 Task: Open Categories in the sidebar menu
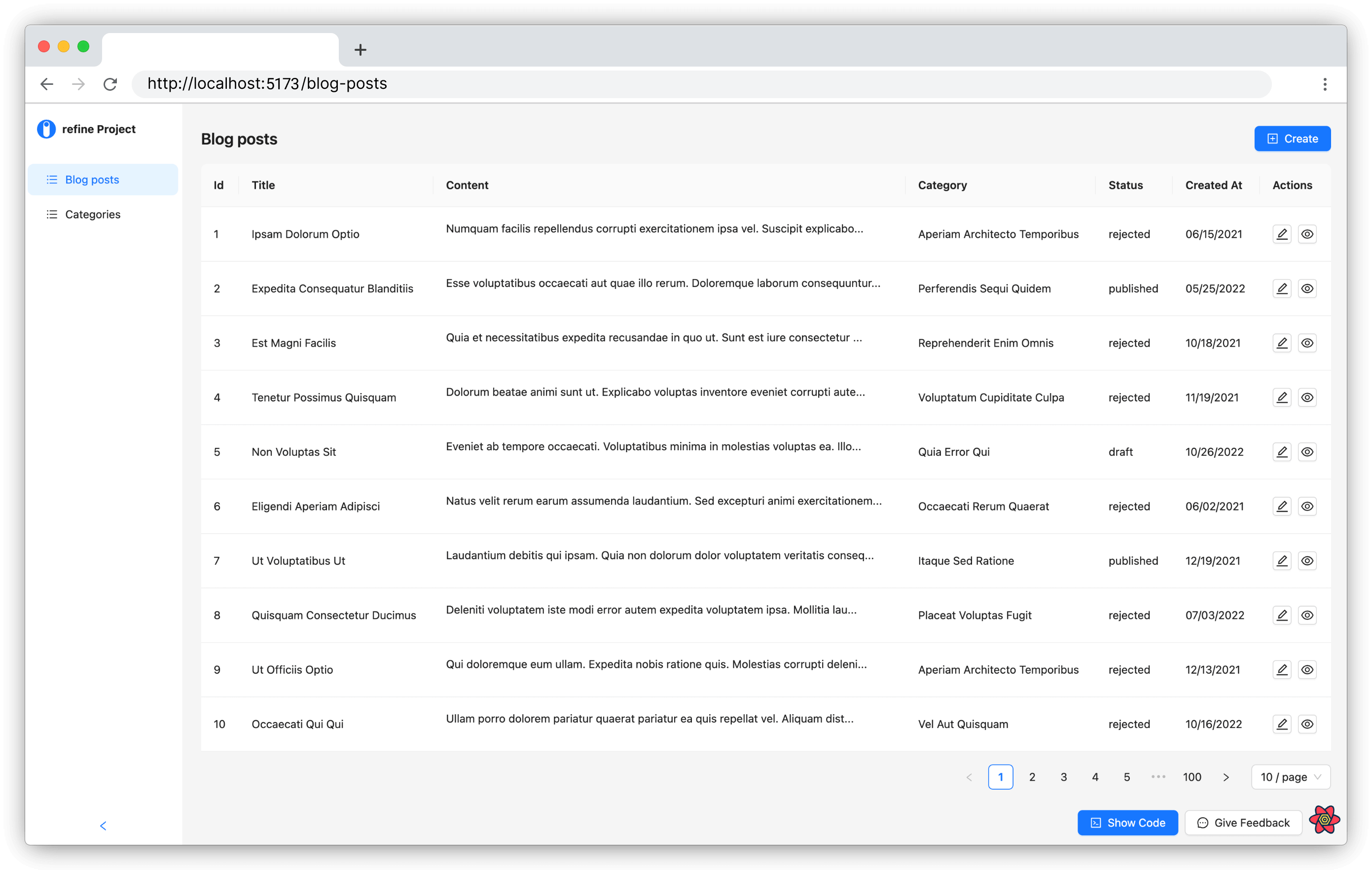[x=93, y=215]
